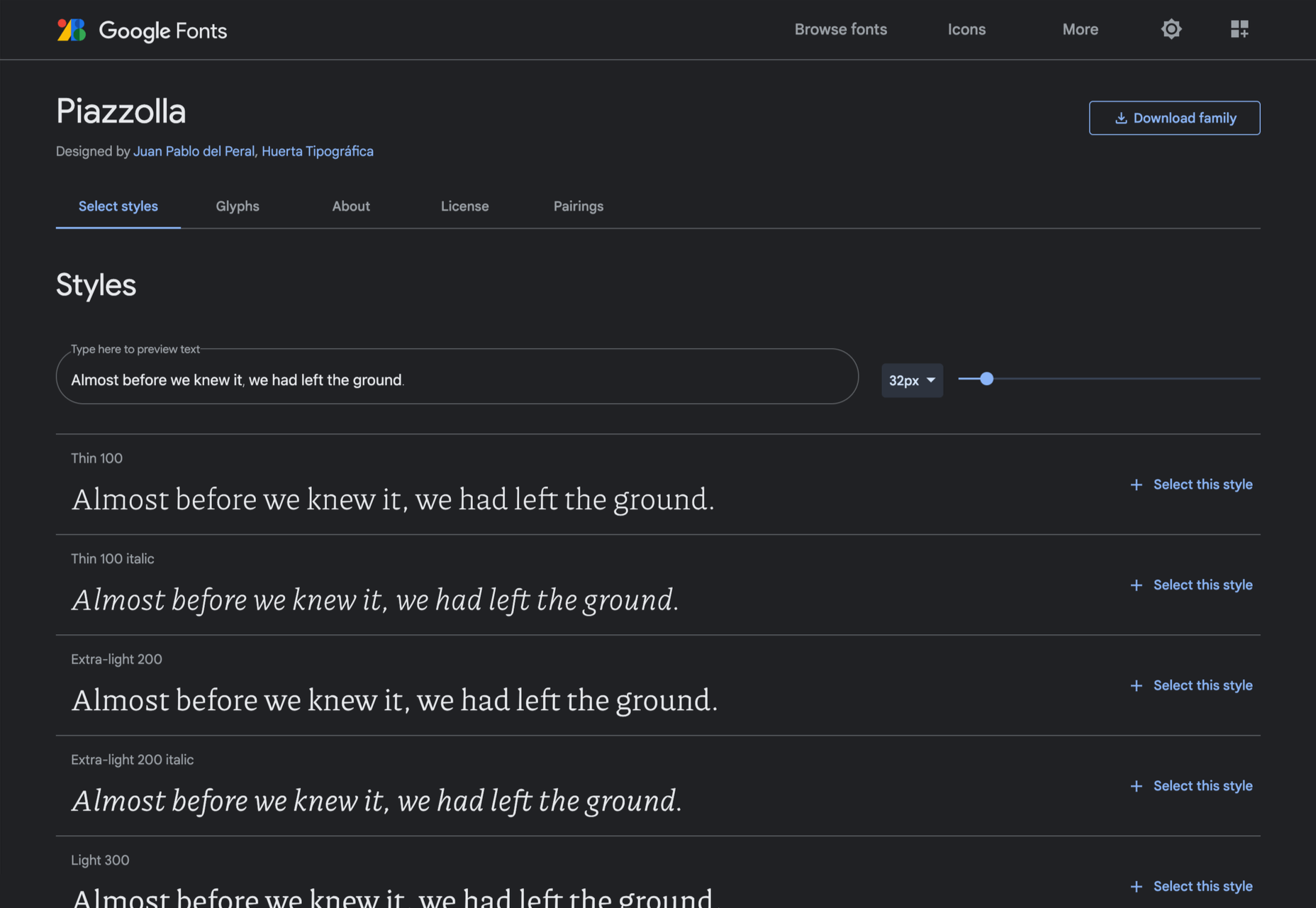Switch to the About tab
This screenshot has height=908, width=1316.
coord(351,206)
